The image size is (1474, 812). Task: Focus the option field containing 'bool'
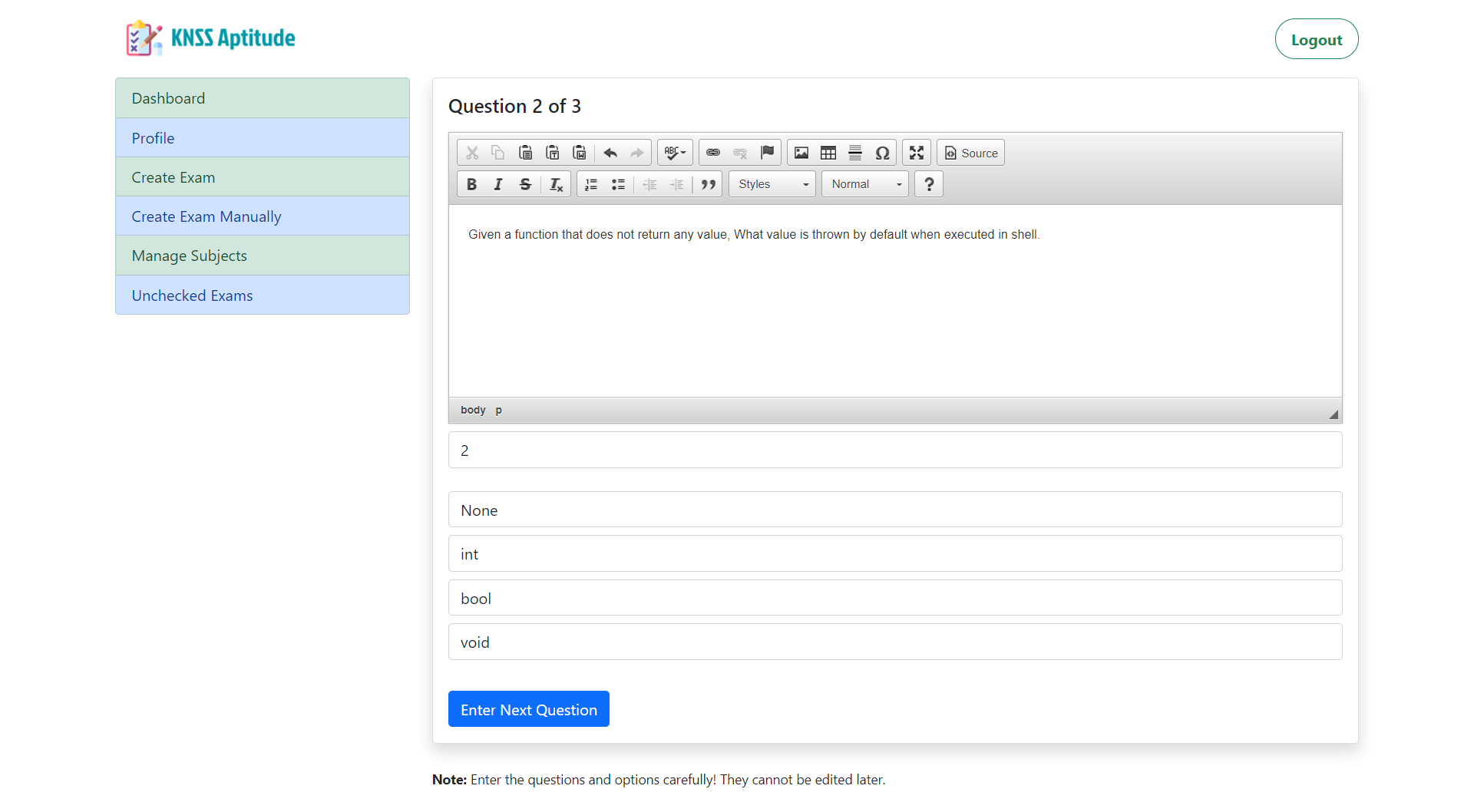895,598
